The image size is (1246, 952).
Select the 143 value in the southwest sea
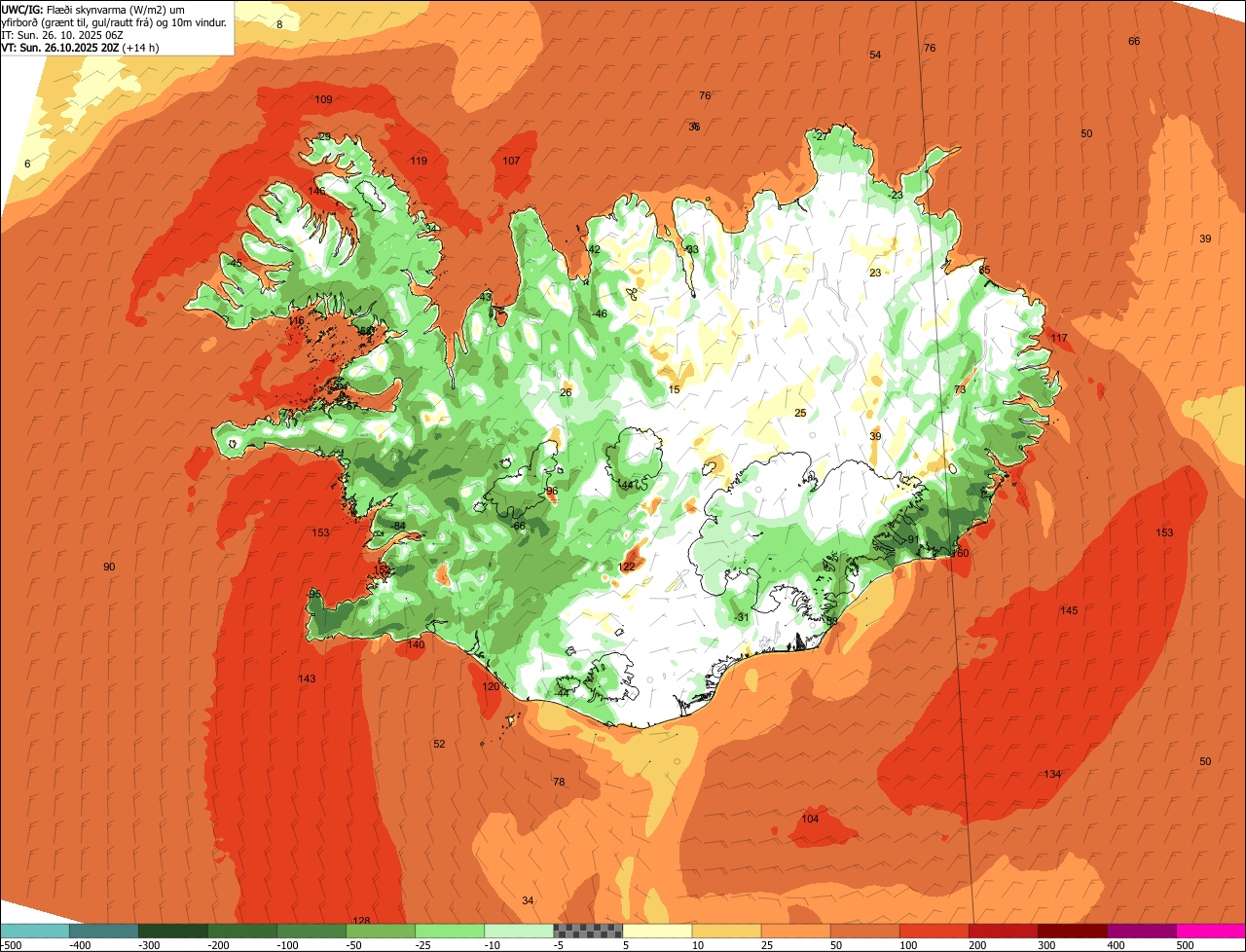[307, 679]
